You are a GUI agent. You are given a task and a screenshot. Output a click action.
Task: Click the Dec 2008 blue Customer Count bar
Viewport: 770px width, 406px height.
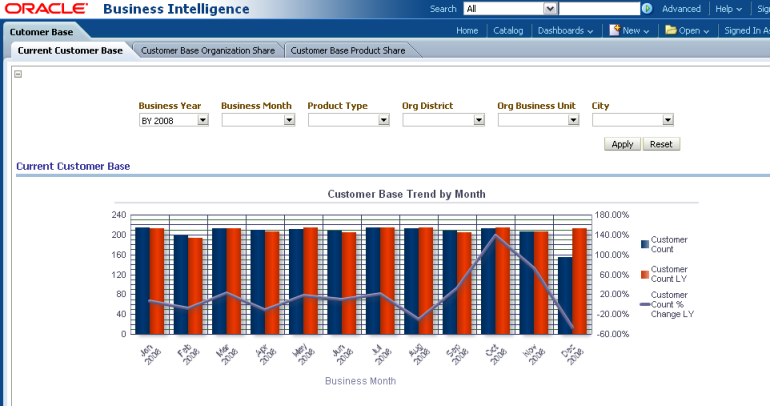coord(565,296)
